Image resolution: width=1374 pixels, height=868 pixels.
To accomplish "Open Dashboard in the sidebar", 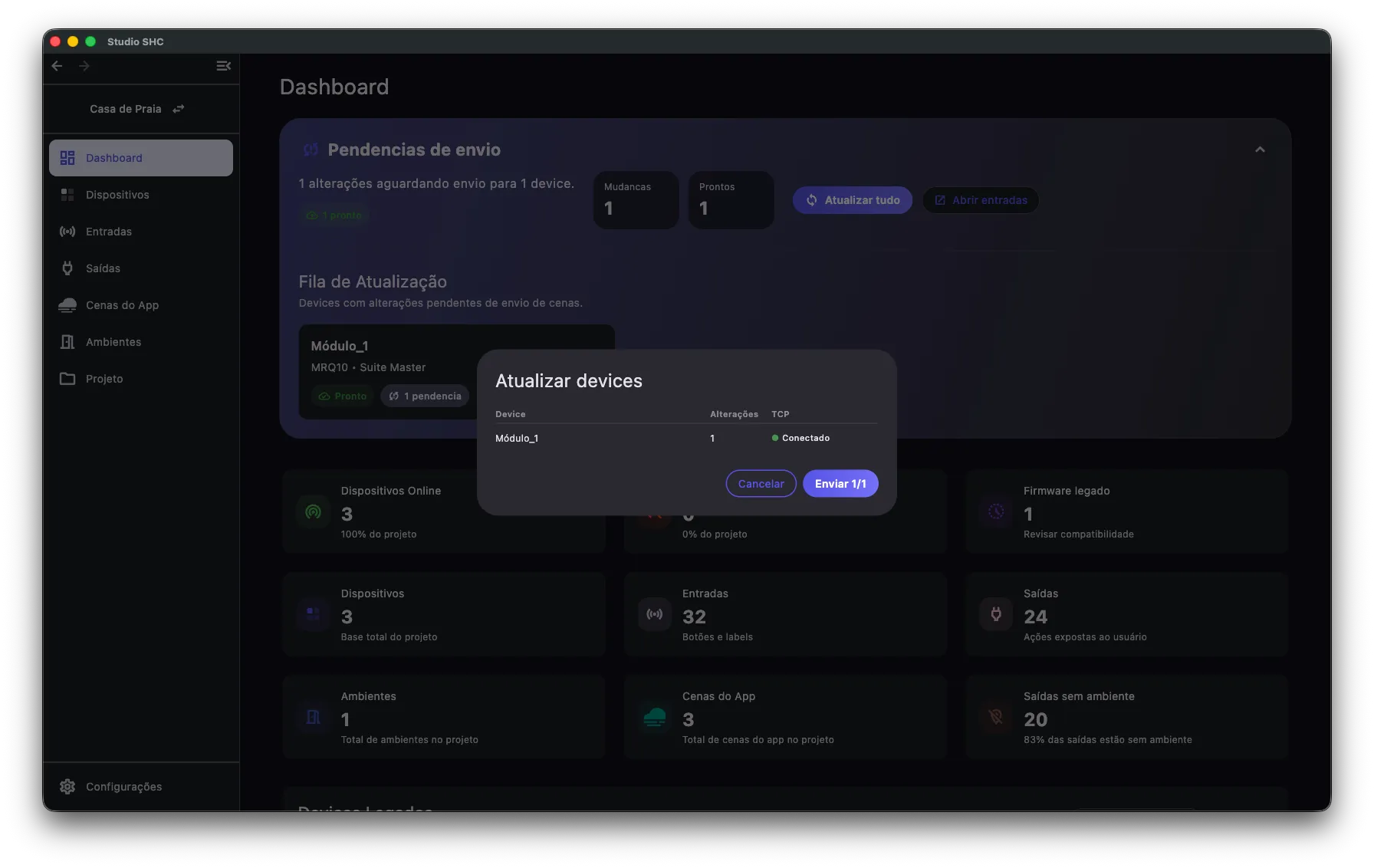I will 141,158.
